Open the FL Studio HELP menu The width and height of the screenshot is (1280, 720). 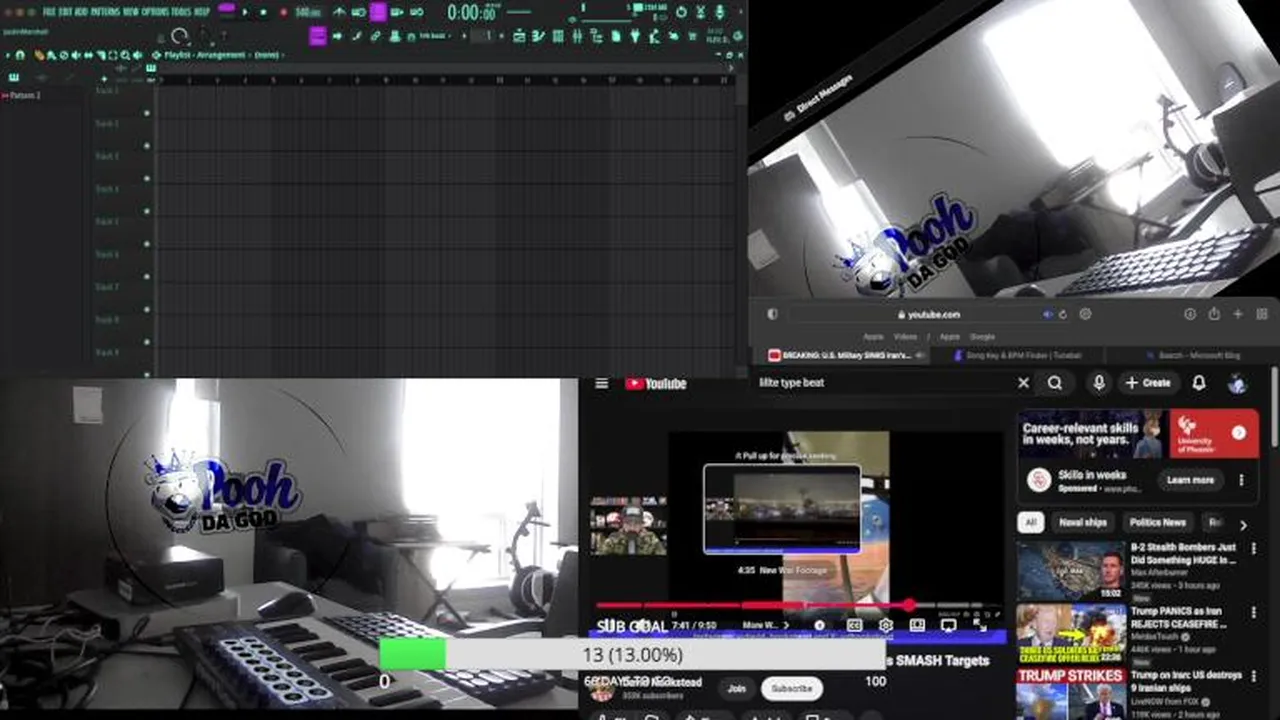point(202,11)
